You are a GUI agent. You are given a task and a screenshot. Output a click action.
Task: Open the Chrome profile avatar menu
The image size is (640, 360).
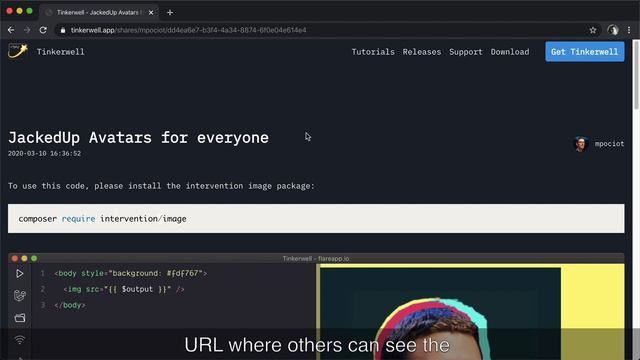coord(613,30)
